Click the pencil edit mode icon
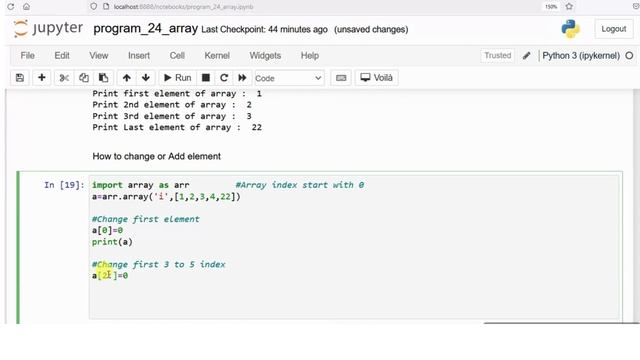 [x=527, y=56]
